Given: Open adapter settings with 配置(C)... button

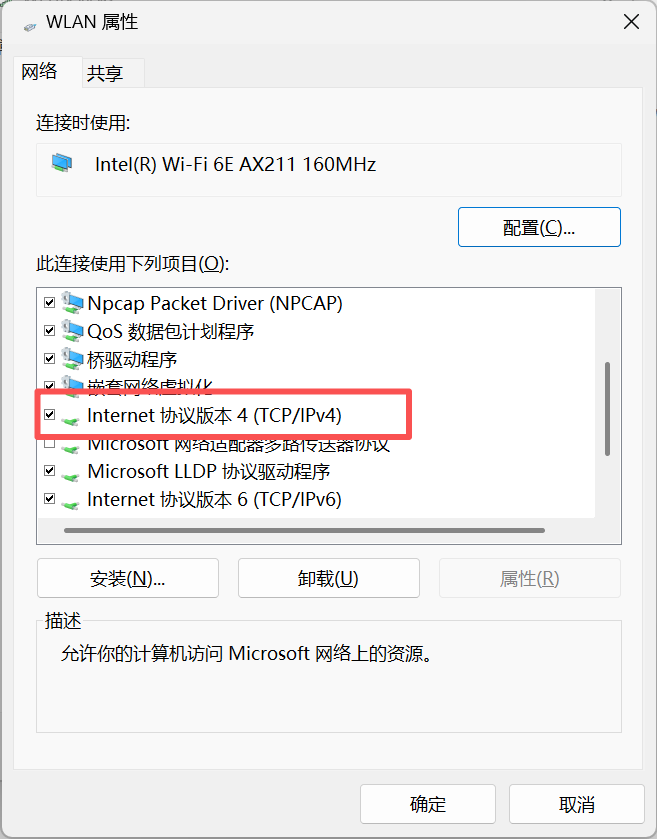Looking at the screenshot, I should (539, 227).
